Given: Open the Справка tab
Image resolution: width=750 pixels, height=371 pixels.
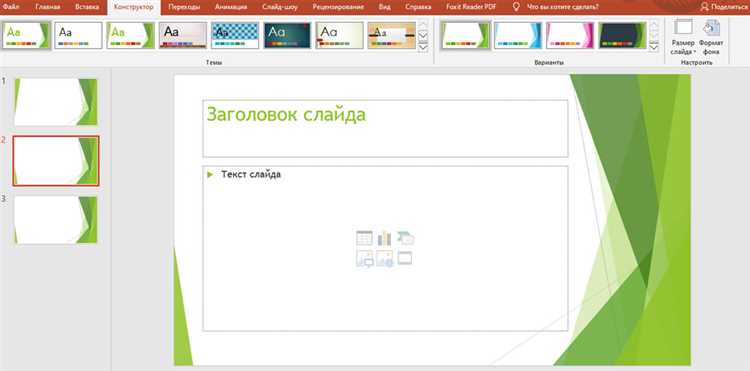Looking at the screenshot, I should 418,7.
